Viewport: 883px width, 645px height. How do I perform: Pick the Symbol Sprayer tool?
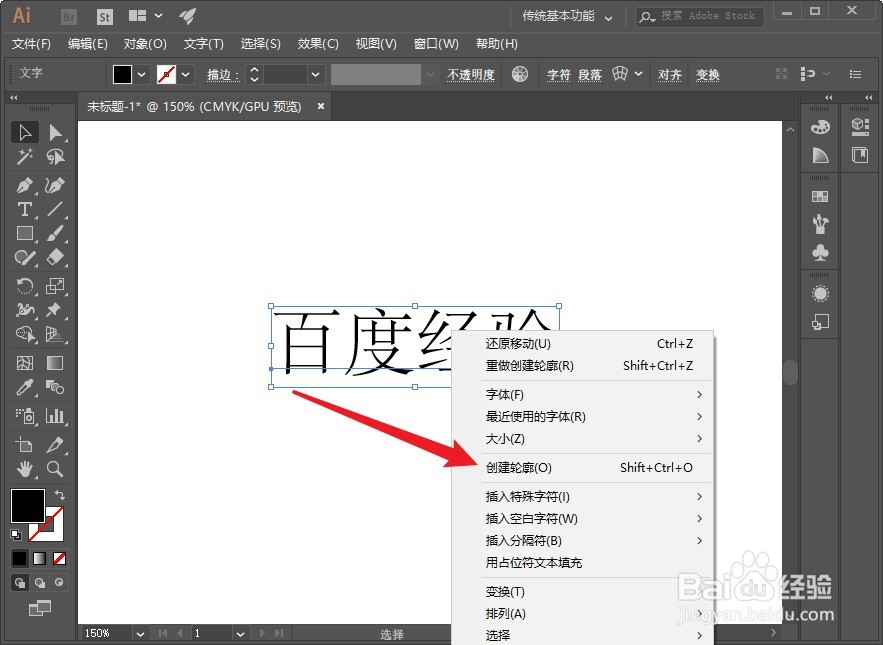pyautogui.click(x=25, y=416)
